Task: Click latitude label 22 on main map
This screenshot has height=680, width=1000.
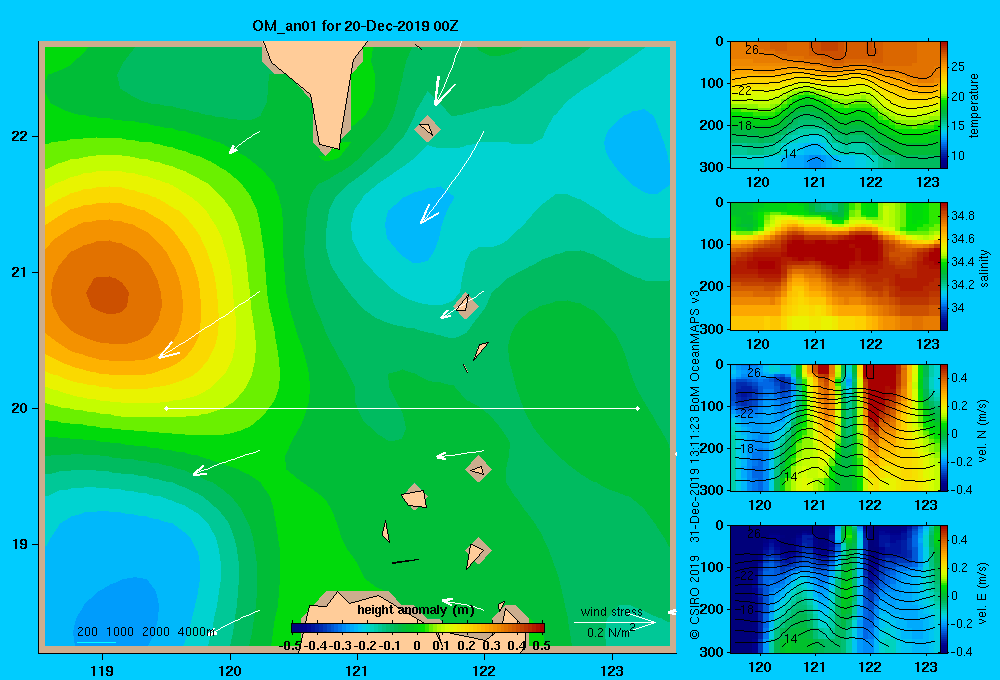Action: 20,136
